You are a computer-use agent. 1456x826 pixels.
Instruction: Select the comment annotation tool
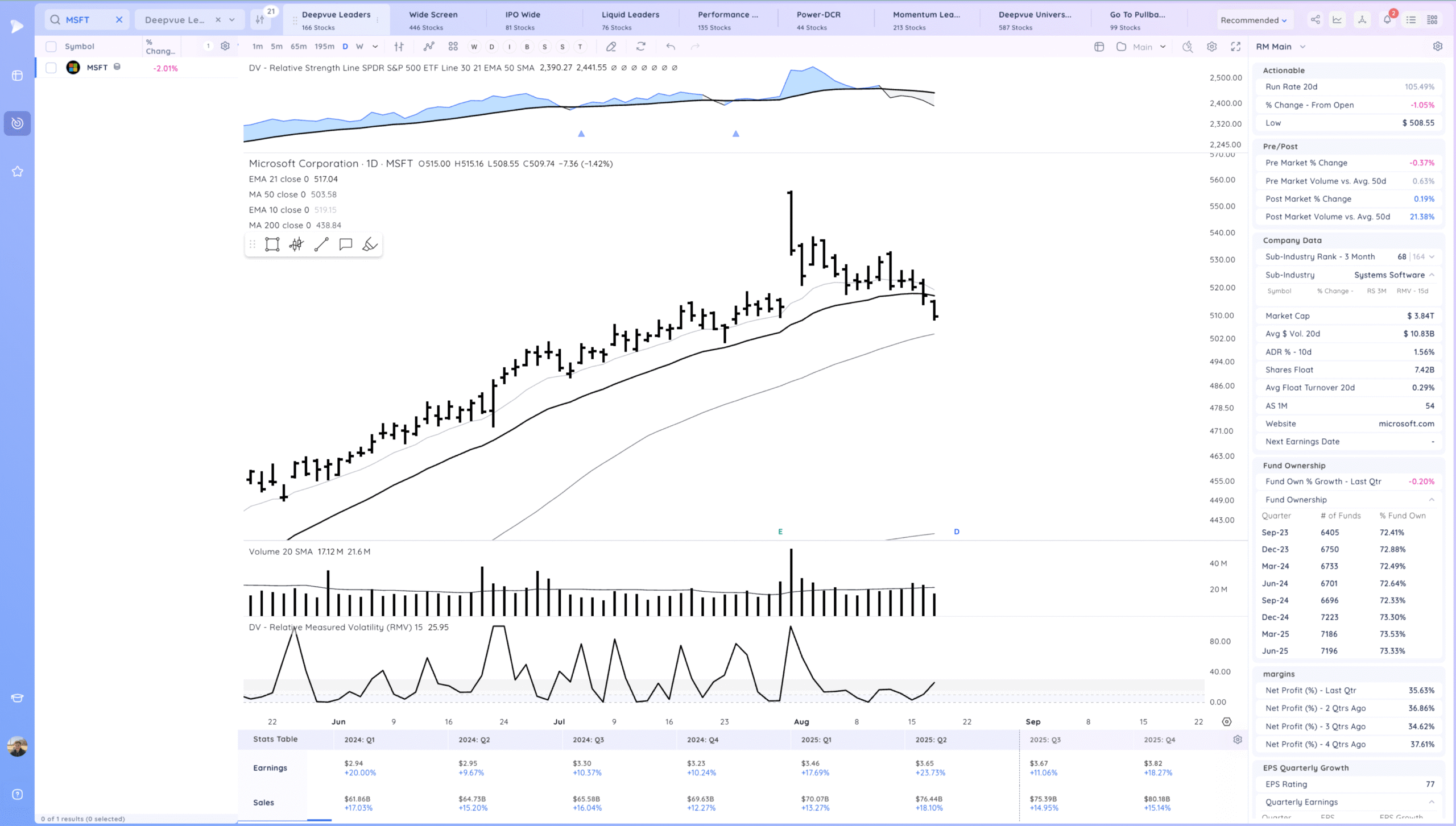pyautogui.click(x=346, y=244)
